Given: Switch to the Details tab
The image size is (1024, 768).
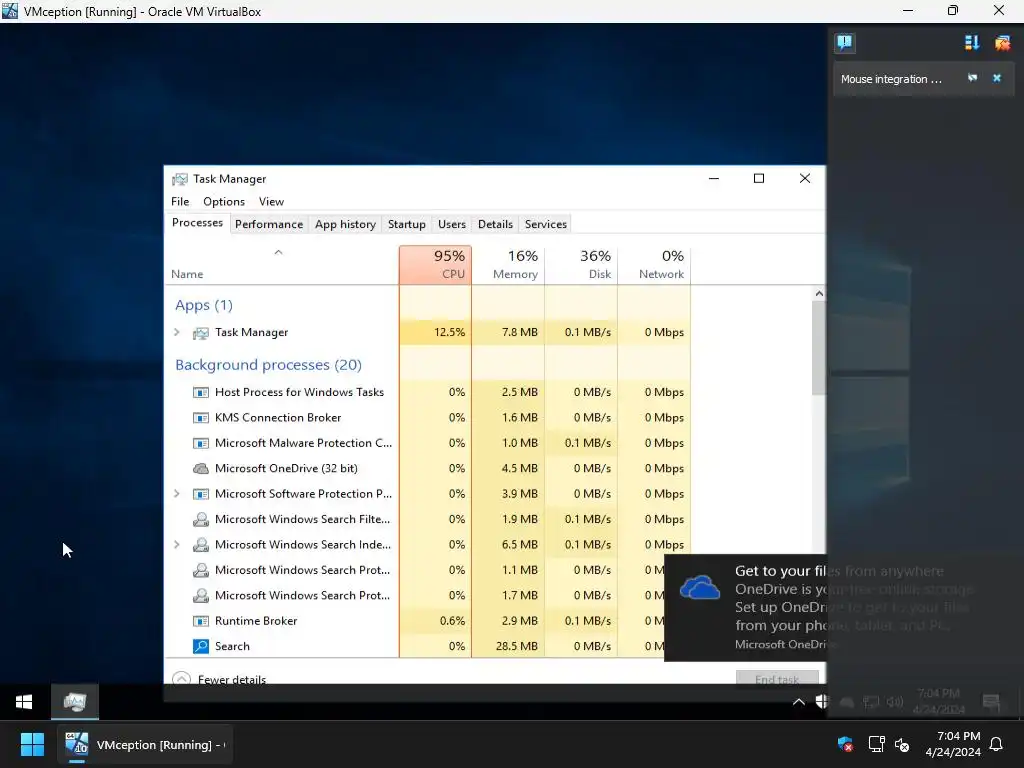Looking at the screenshot, I should (496, 224).
